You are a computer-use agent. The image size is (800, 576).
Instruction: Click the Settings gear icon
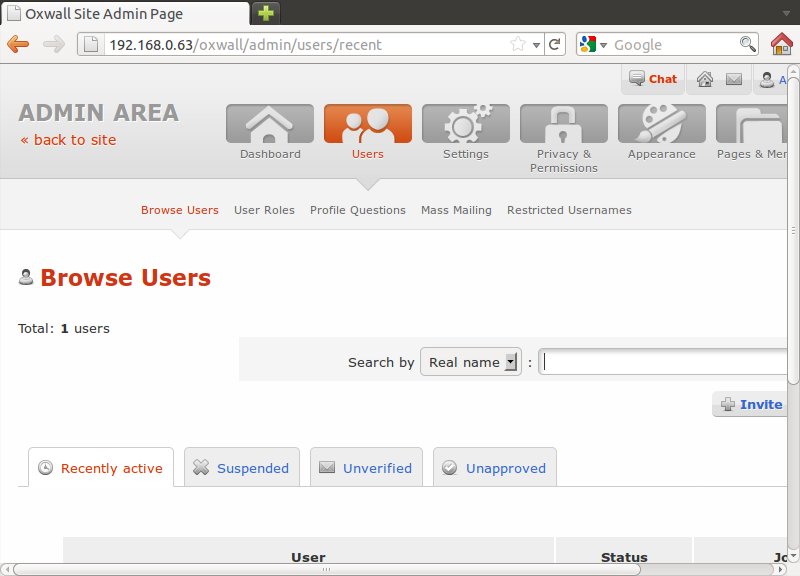(465, 124)
